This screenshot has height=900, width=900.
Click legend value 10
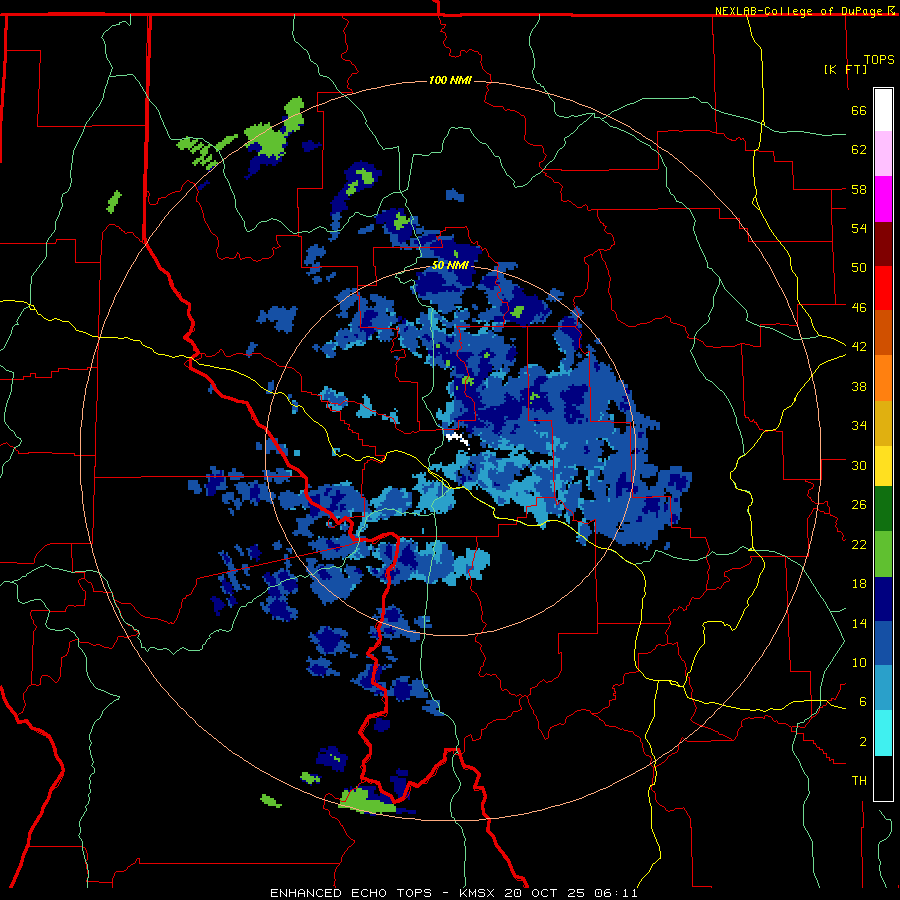(859, 662)
